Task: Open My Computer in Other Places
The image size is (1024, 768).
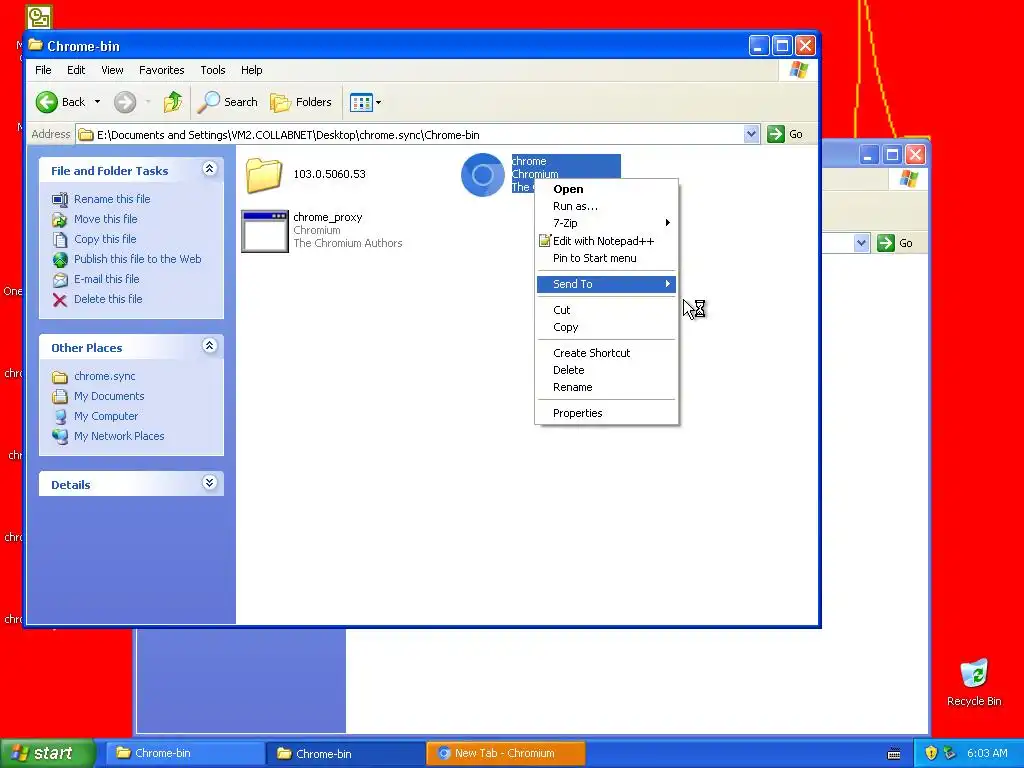Action: [x=106, y=416]
